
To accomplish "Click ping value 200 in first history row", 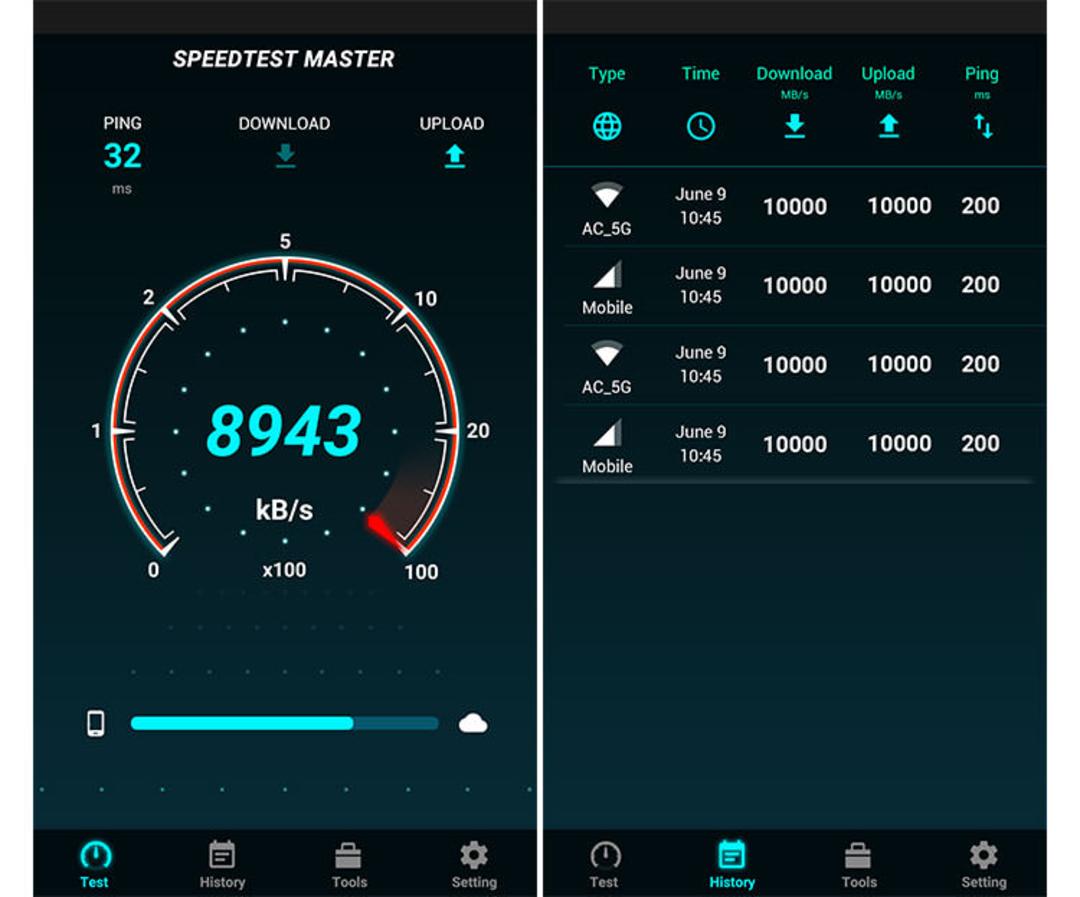I will pyautogui.click(x=980, y=205).
